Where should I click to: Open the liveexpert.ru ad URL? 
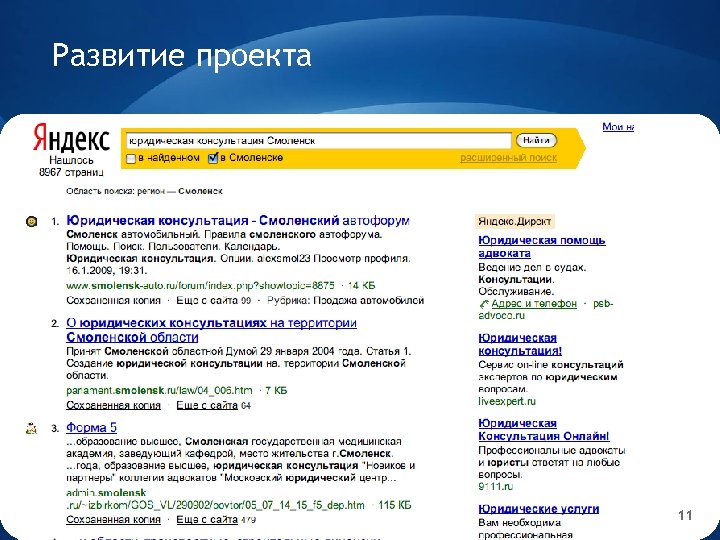[x=507, y=401]
